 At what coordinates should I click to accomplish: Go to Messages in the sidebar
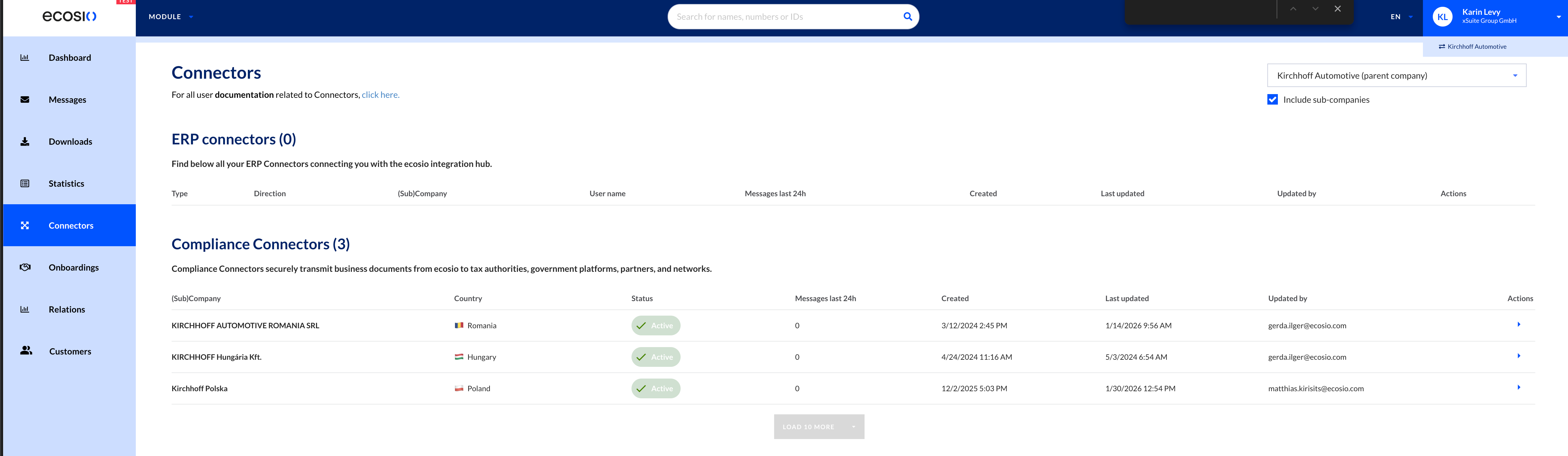tap(69, 100)
